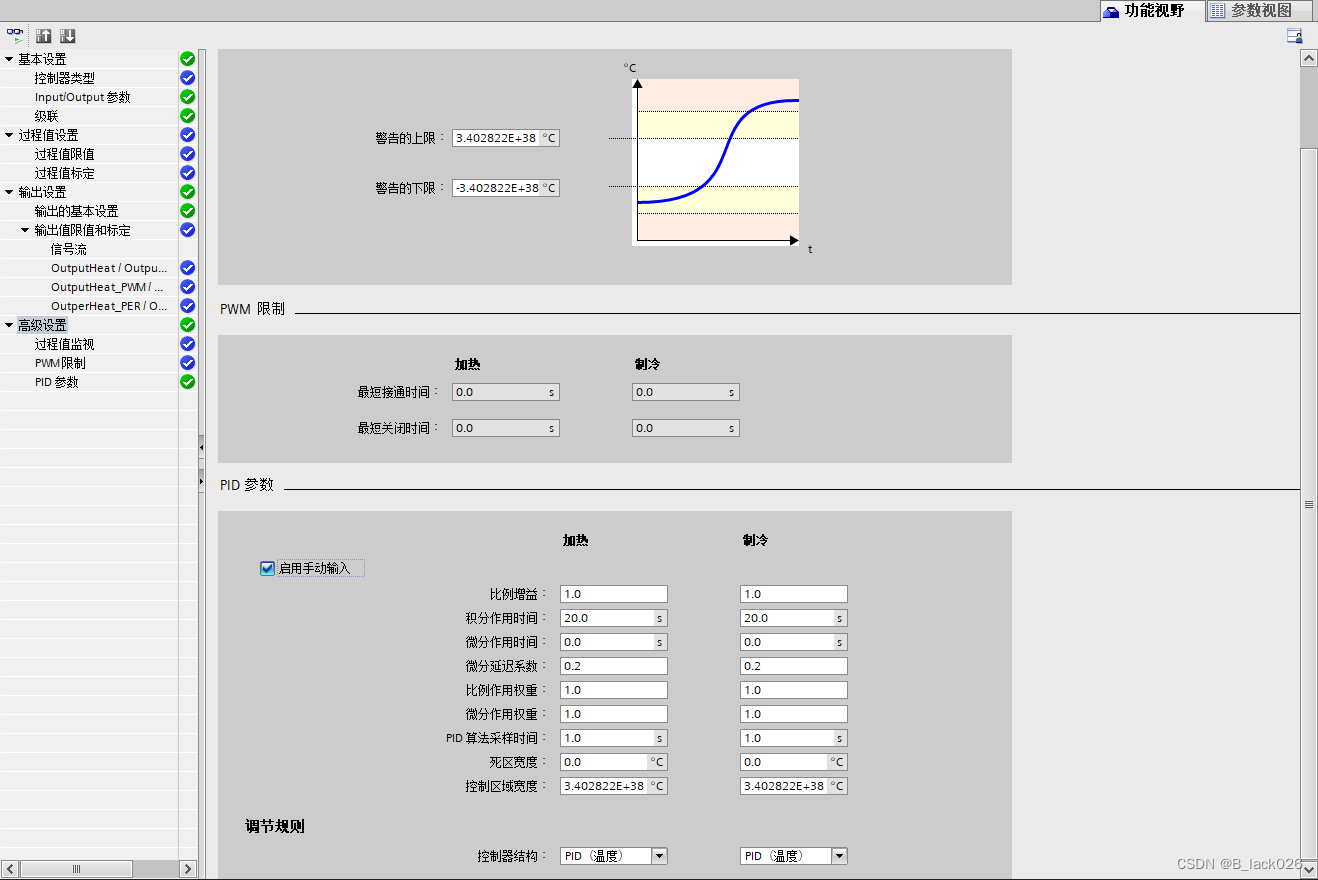Open cooling 控制器结构 dropdown

point(839,856)
